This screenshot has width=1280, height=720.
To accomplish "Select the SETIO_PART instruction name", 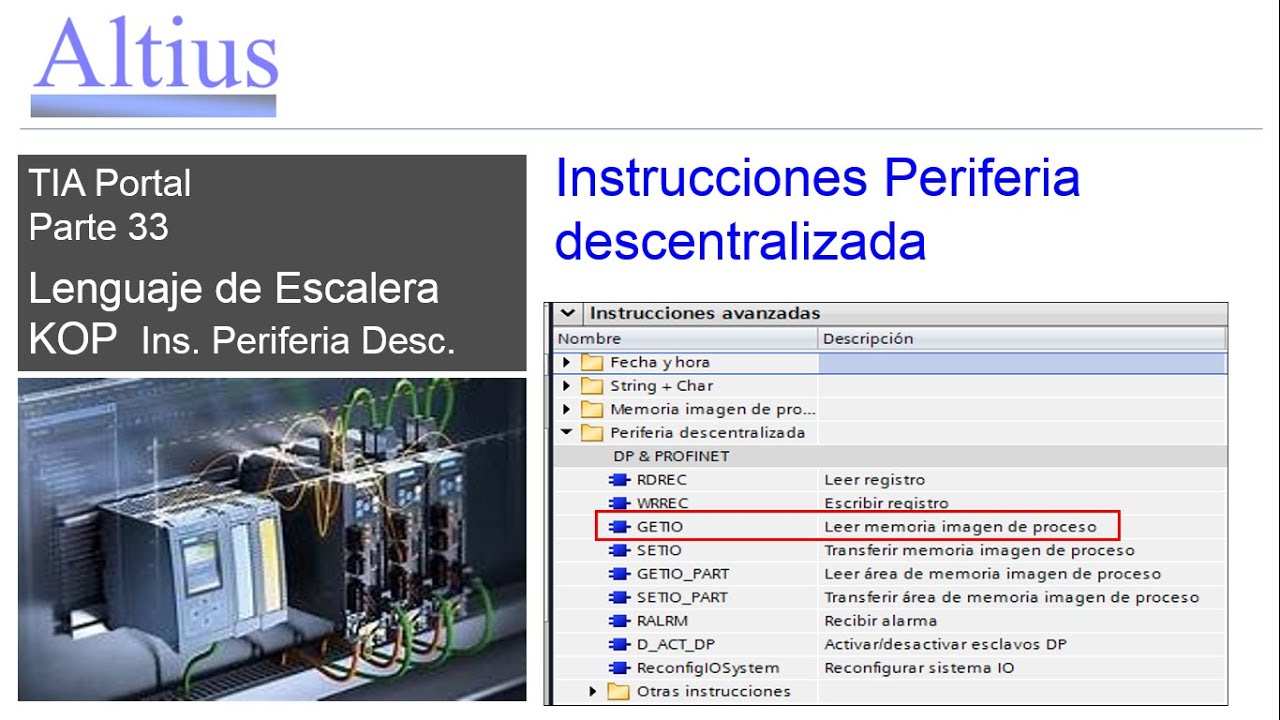I will click(x=682, y=597).
